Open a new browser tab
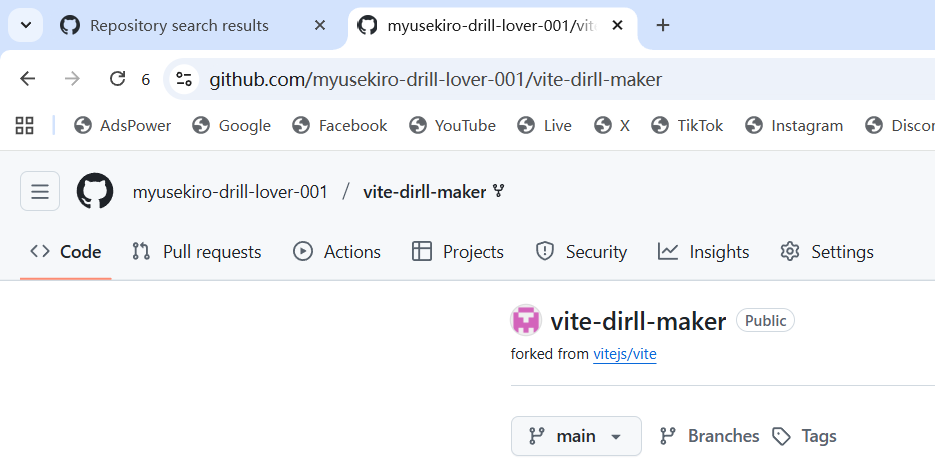 click(x=662, y=25)
